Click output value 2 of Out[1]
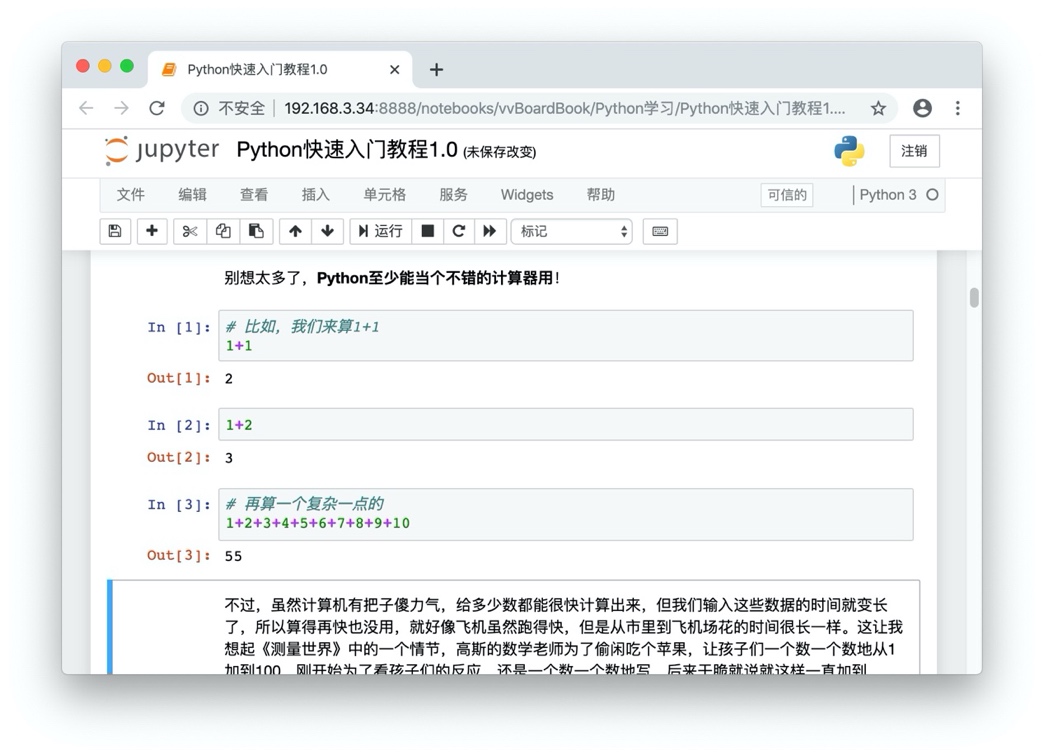This screenshot has width=1044, height=756. tap(229, 379)
